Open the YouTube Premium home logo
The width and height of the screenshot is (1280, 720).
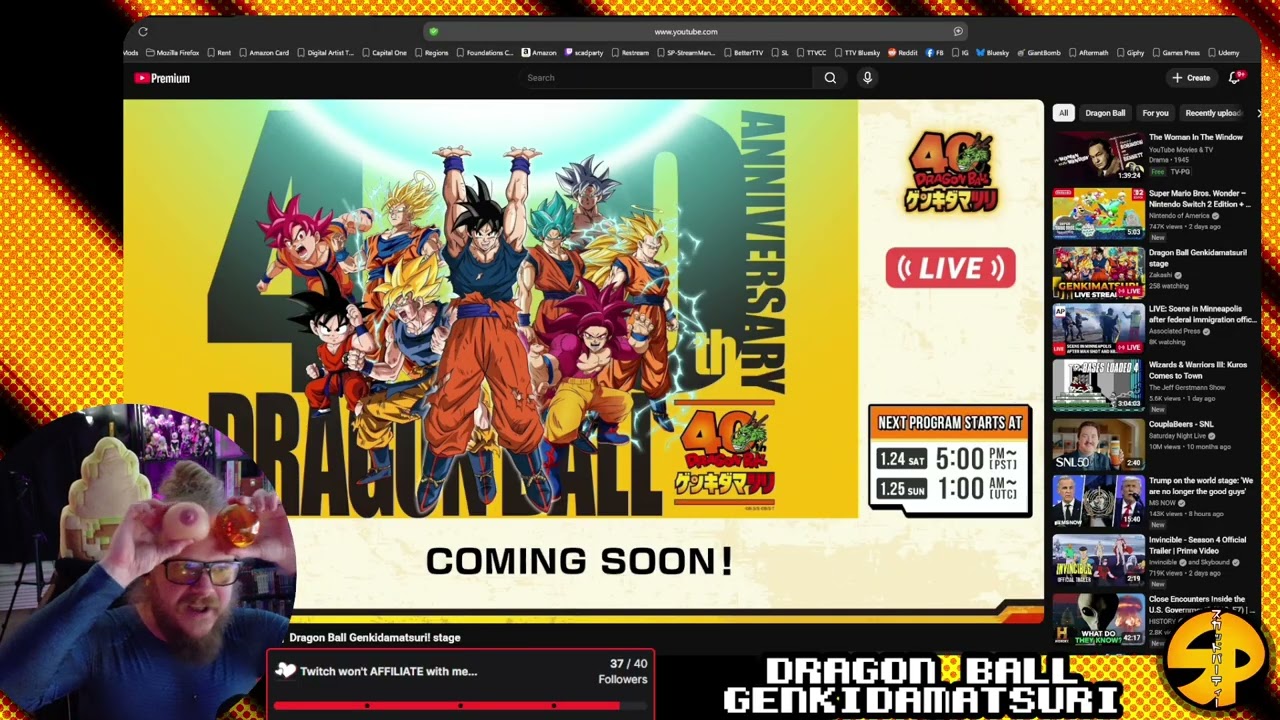pos(162,78)
